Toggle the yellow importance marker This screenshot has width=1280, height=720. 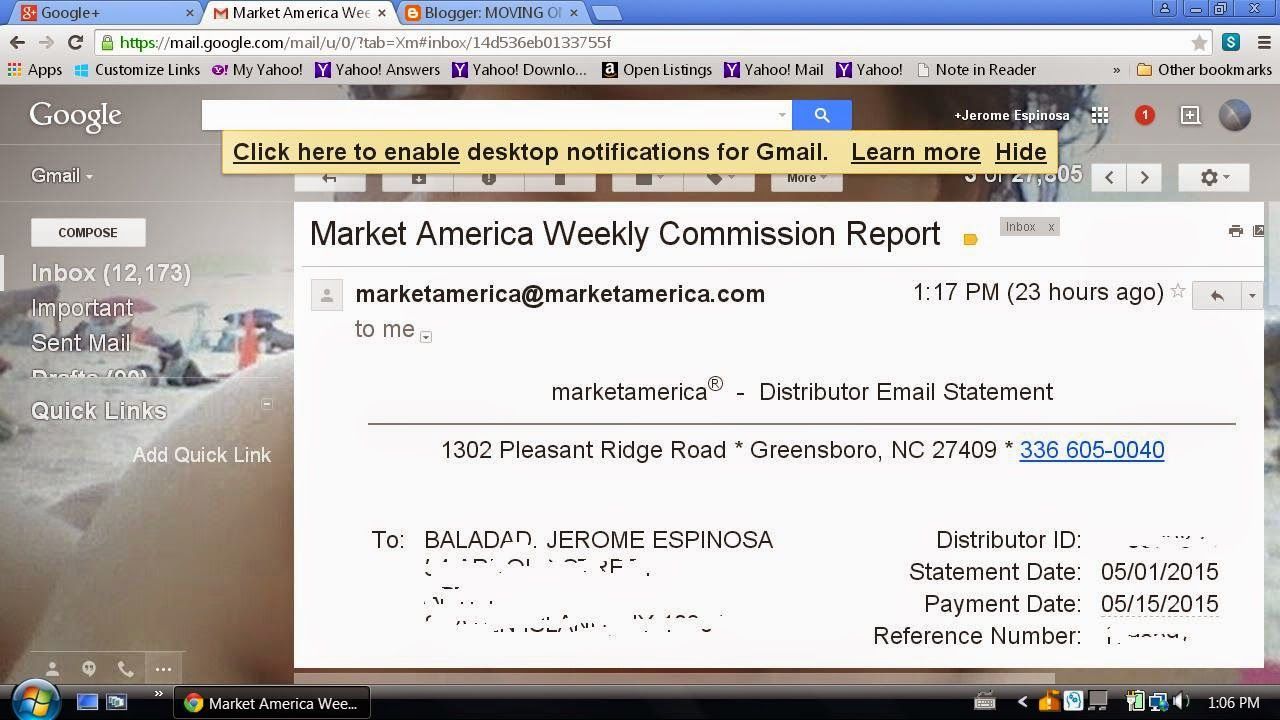(970, 239)
